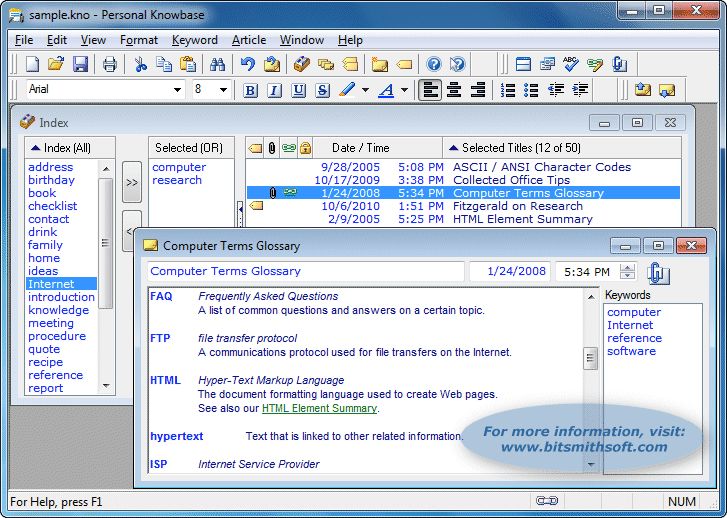Open the Window menu
Viewport: 727px width, 518px height.
302,40
